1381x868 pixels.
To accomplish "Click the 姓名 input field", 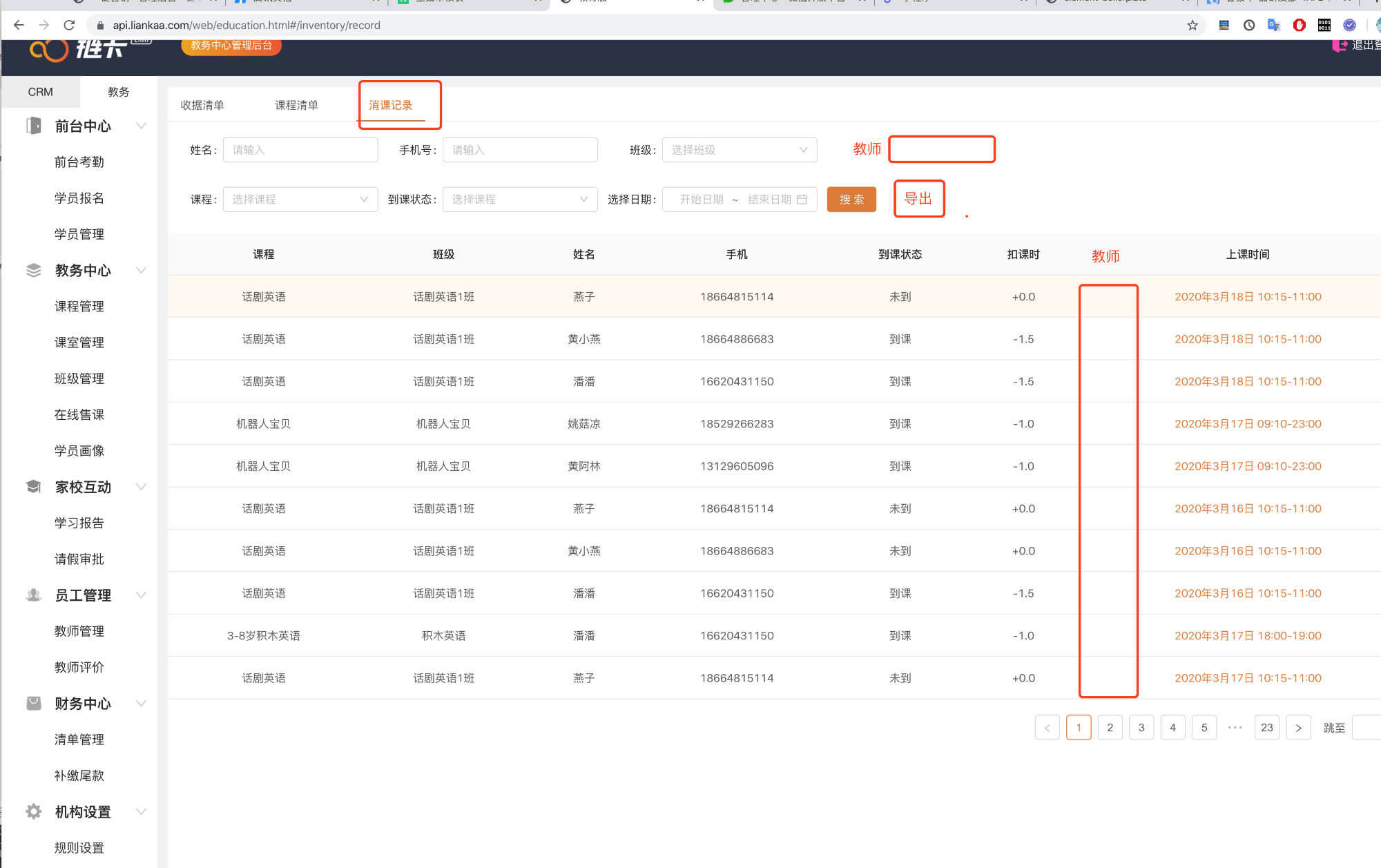I will coord(300,150).
